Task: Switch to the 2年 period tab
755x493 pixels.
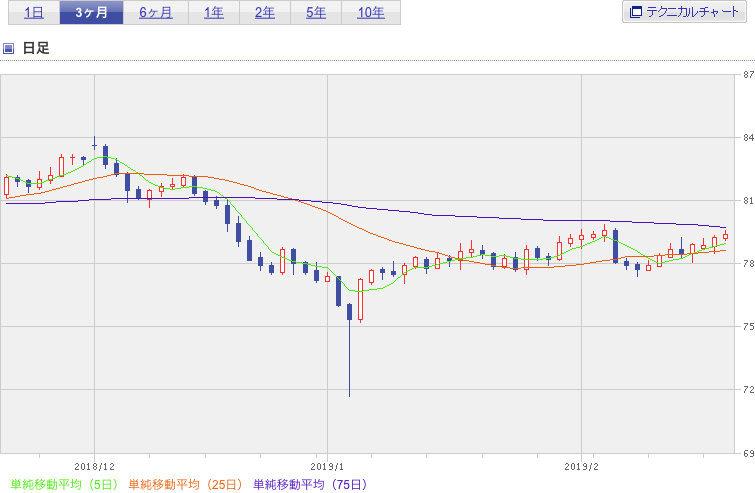Action: [265, 13]
